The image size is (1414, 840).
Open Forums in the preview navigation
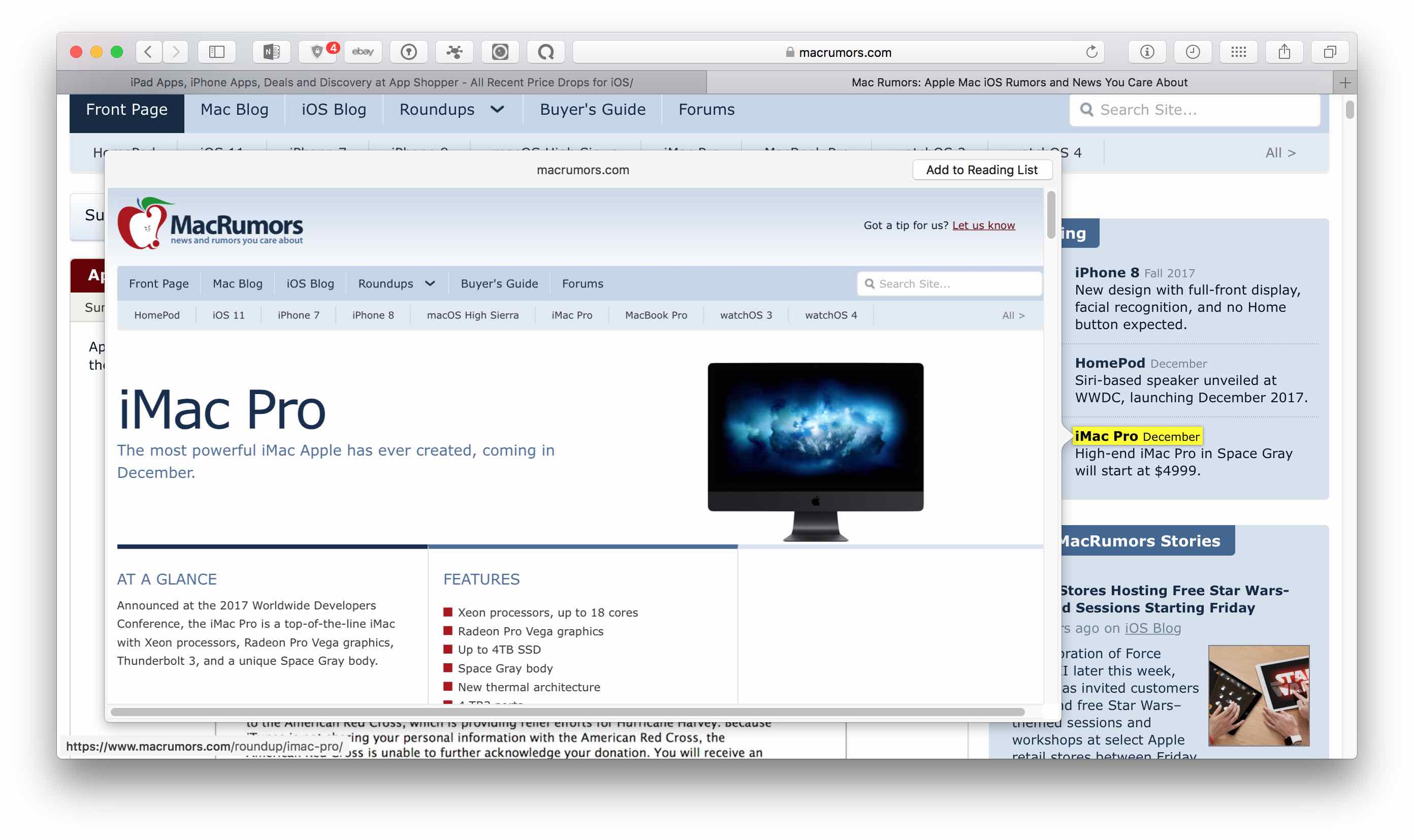click(x=583, y=283)
